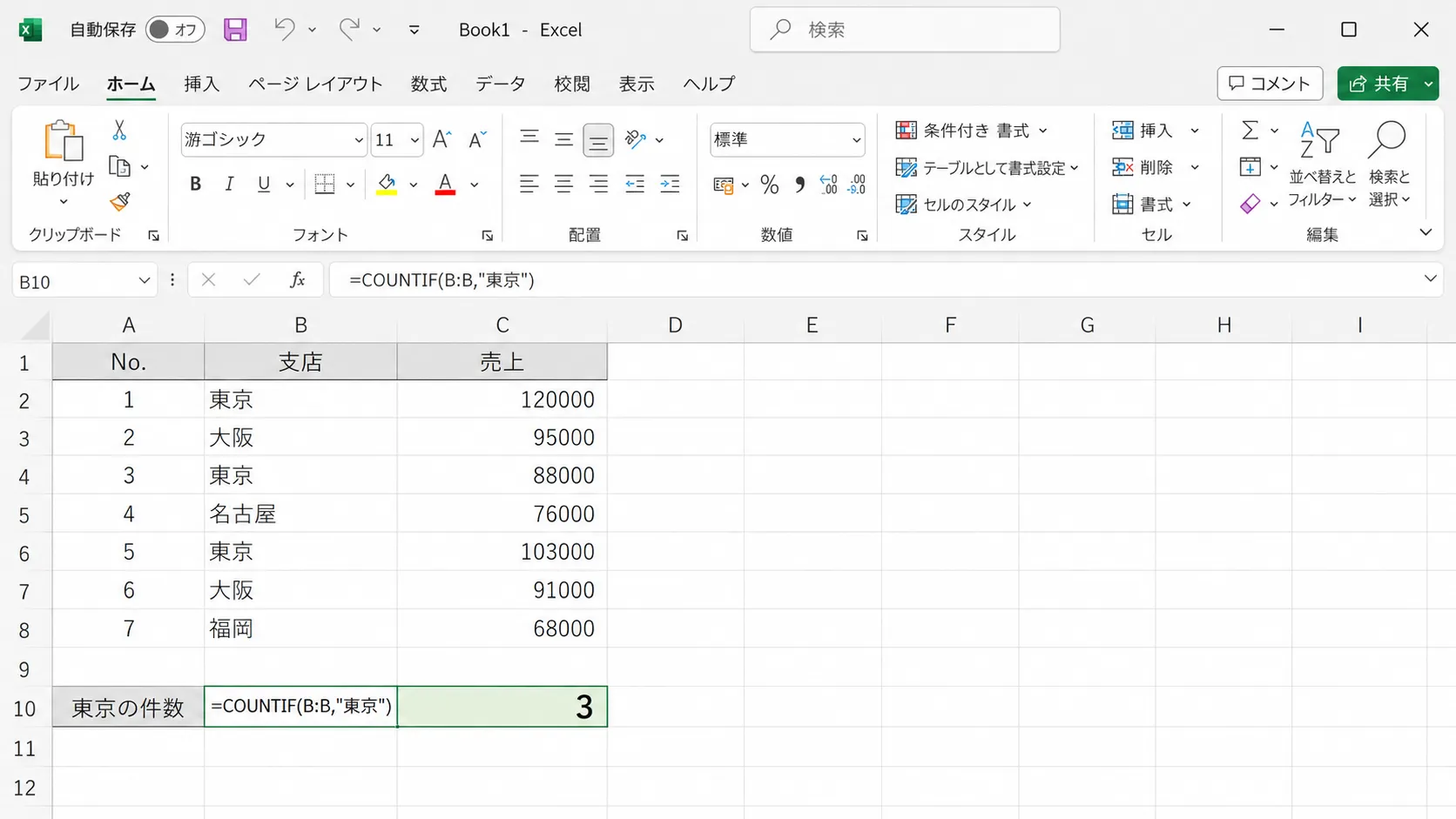Open the データ tab
Image resolution: width=1456 pixels, height=819 pixels.
(500, 84)
